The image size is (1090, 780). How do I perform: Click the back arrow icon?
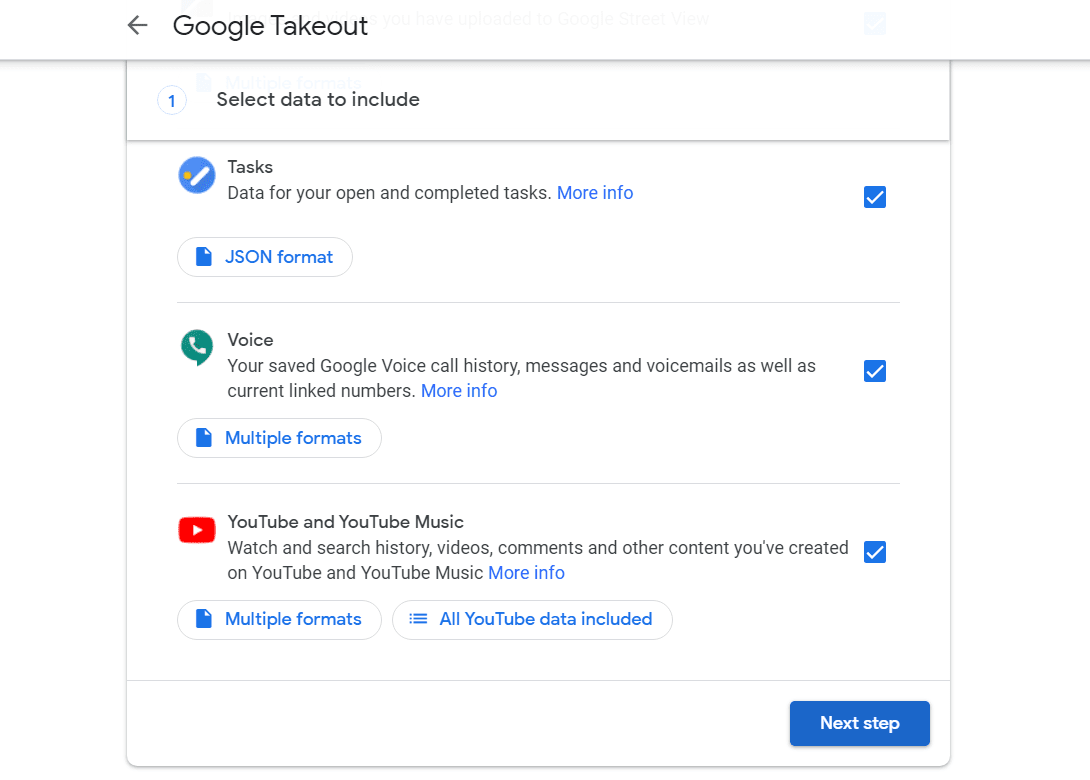coord(137,25)
